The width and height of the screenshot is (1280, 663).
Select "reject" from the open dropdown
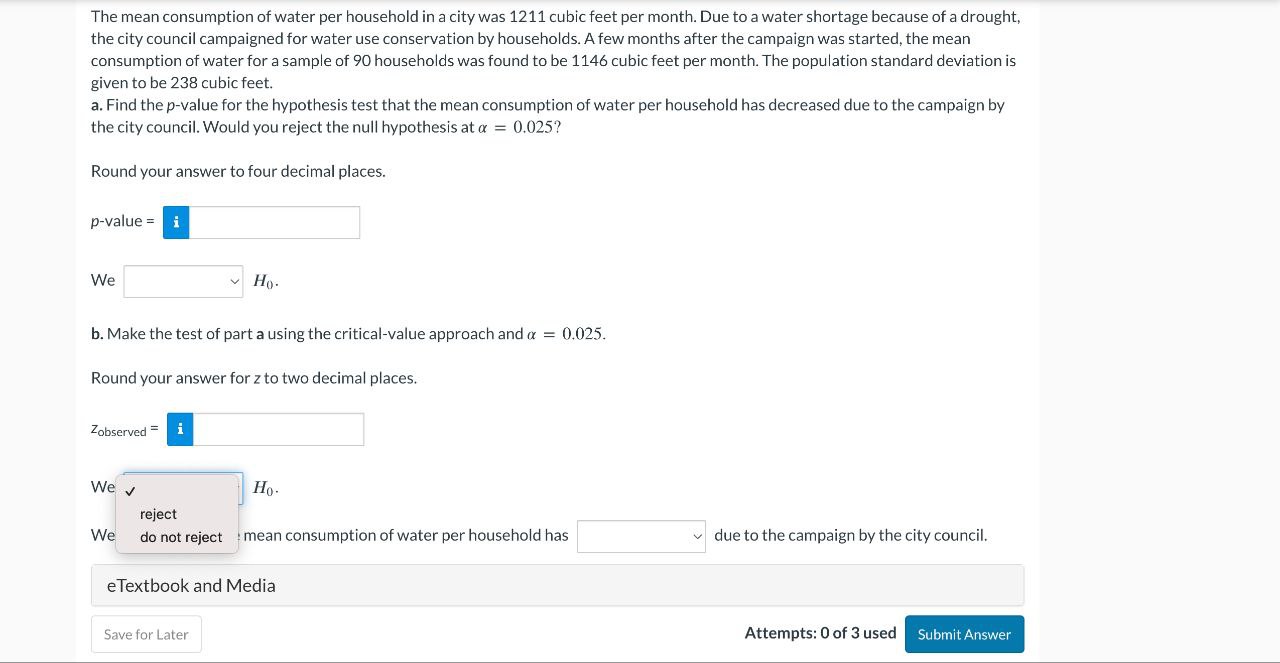click(158, 514)
